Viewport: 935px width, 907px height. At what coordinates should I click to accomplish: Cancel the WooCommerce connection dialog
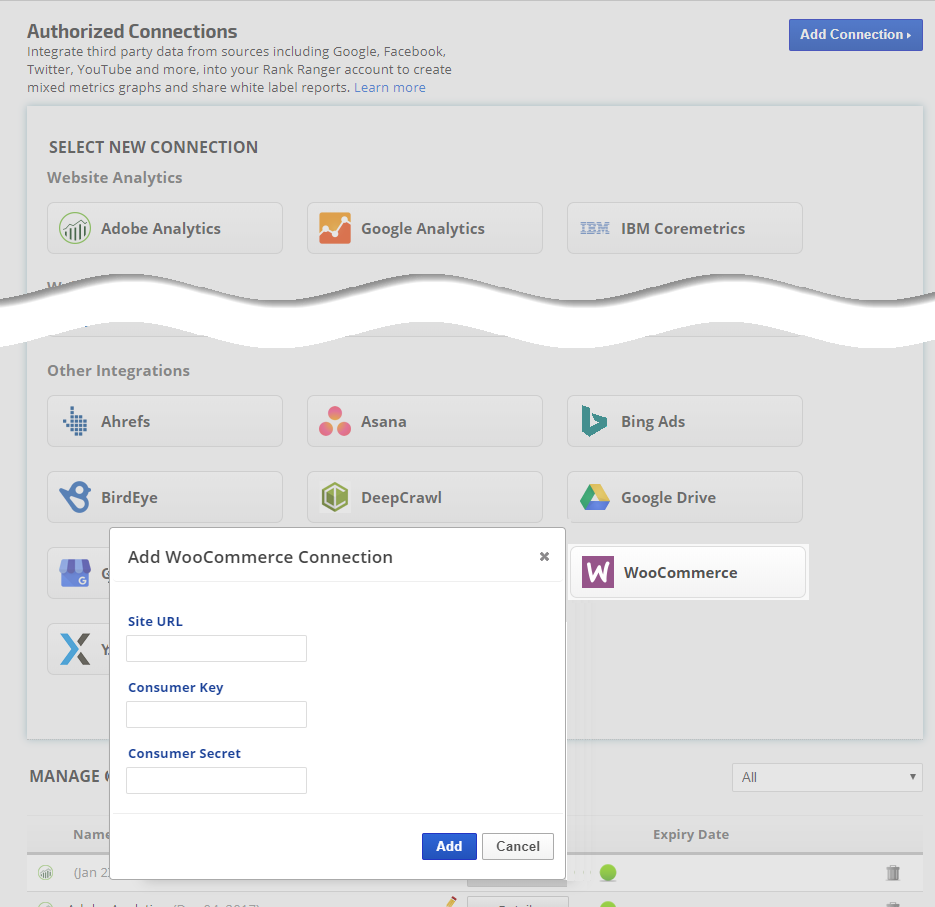[x=517, y=846]
